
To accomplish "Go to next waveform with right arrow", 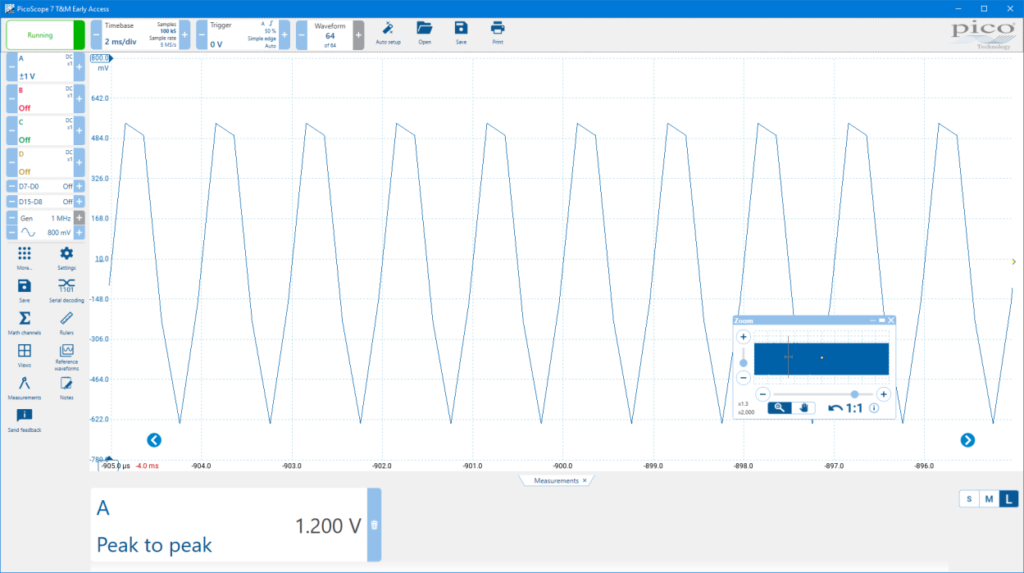I will click(968, 440).
